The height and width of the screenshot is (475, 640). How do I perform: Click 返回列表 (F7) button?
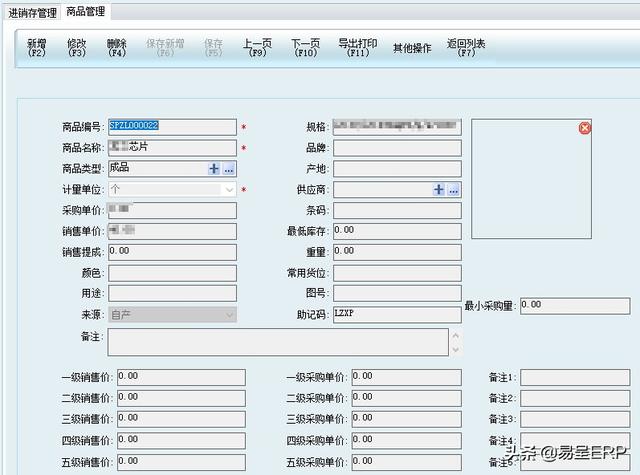(466, 49)
